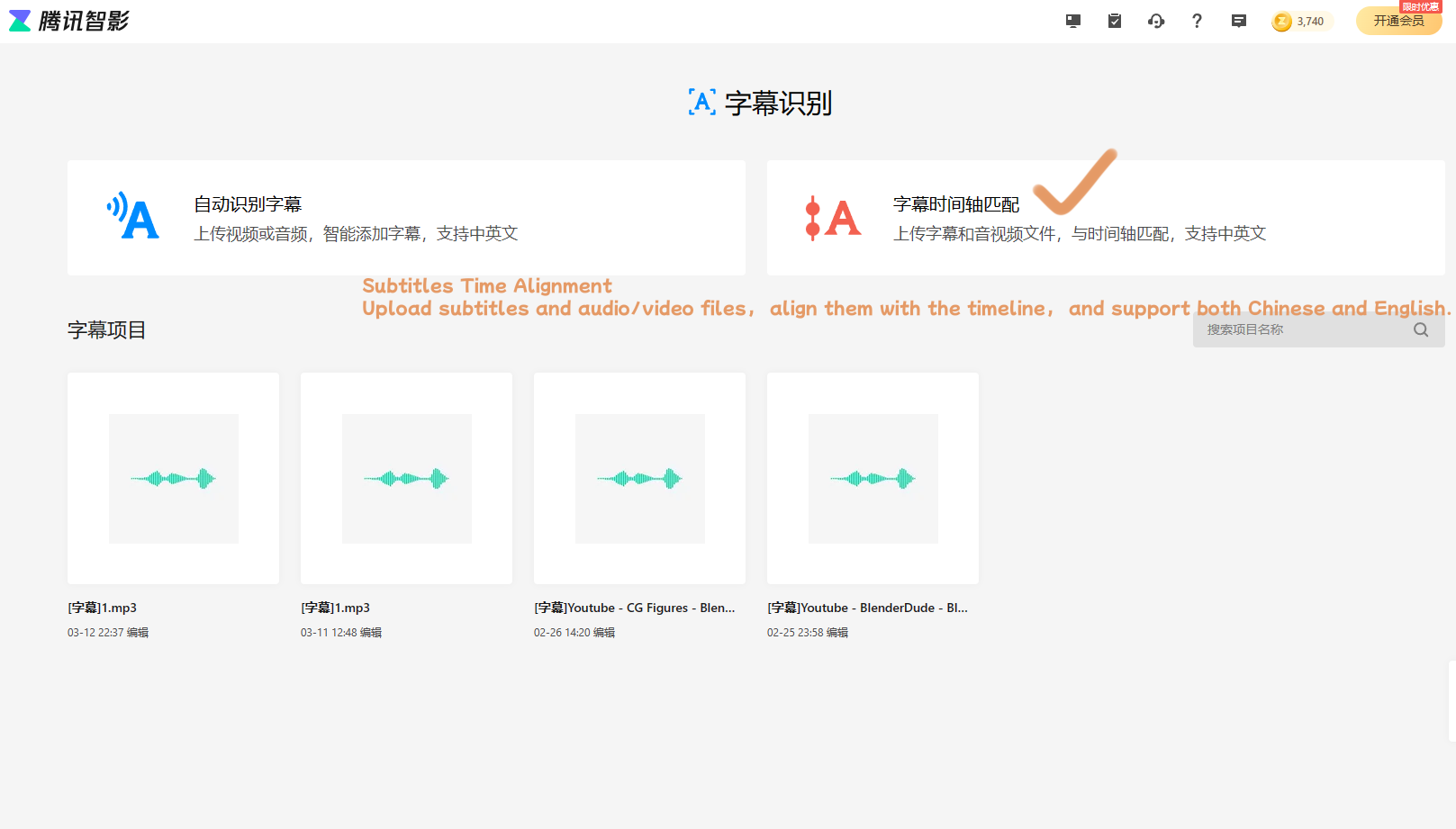The image size is (1456, 829).
Task: Click the gold coin icon
Action: pos(1281,22)
